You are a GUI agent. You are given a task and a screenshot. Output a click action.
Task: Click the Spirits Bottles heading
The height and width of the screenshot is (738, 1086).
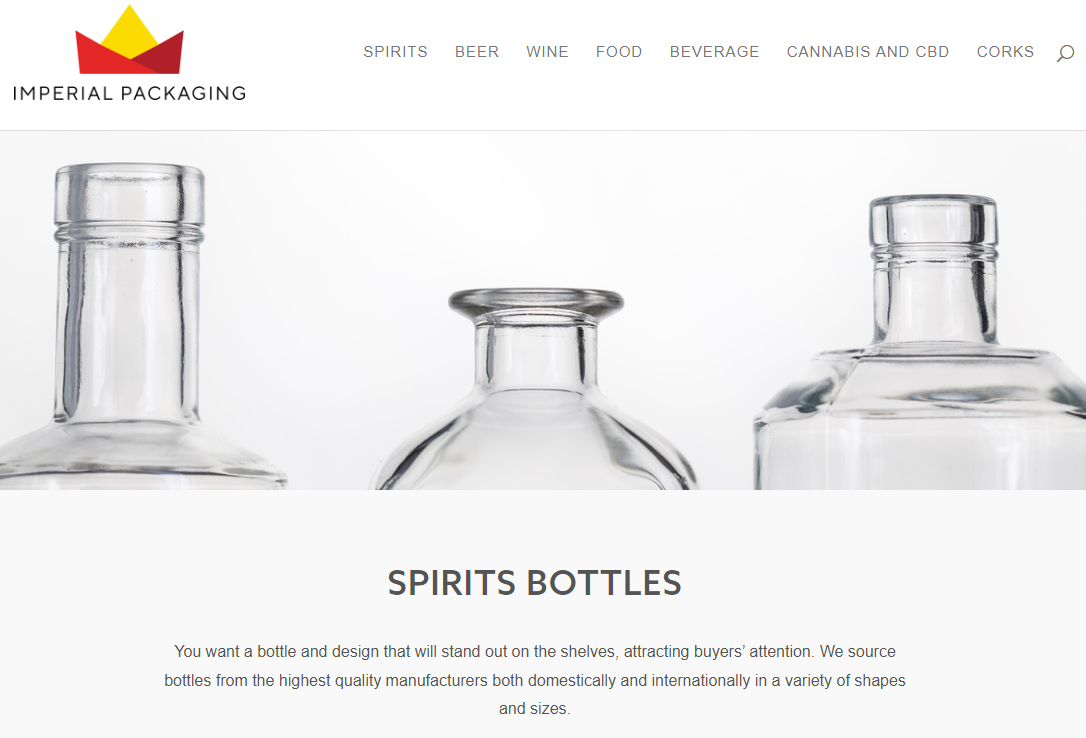(534, 583)
